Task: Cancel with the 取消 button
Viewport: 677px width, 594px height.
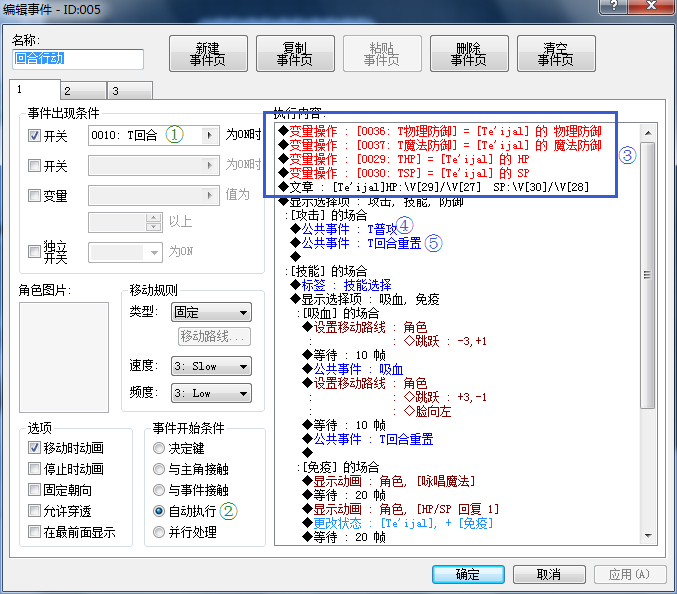Action: pos(549,574)
